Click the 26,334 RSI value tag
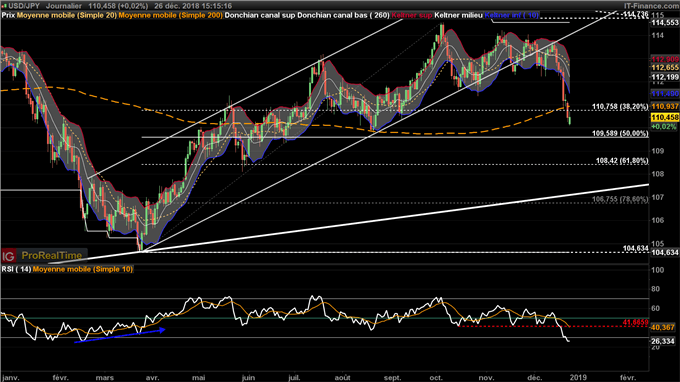The image size is (680, 382). (664, 341)
